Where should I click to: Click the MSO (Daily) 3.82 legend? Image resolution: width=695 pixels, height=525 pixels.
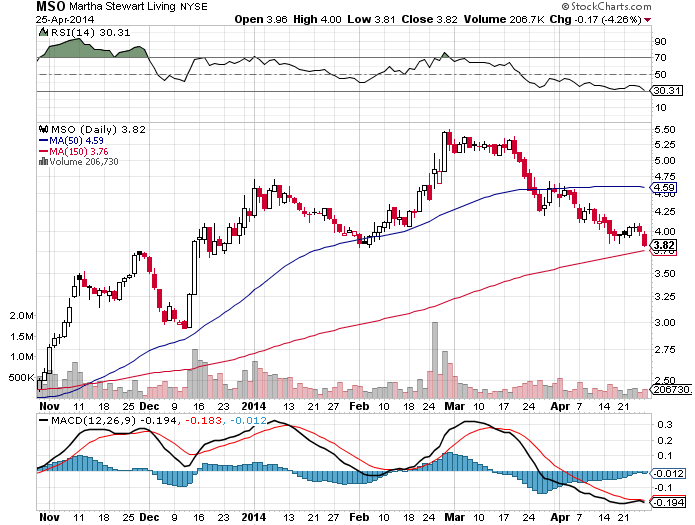[x=98, y=129]
